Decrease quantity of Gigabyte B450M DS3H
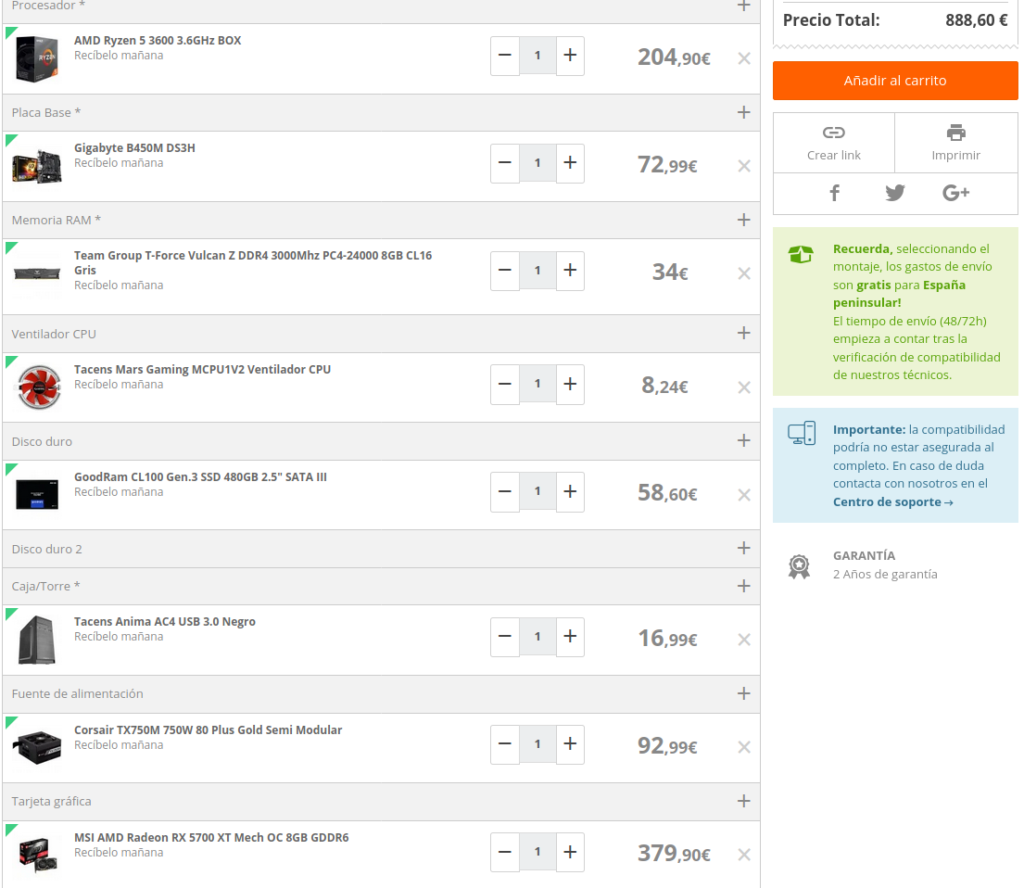The width and height of the screenshot is (1024, 888). tap(505, 163)
